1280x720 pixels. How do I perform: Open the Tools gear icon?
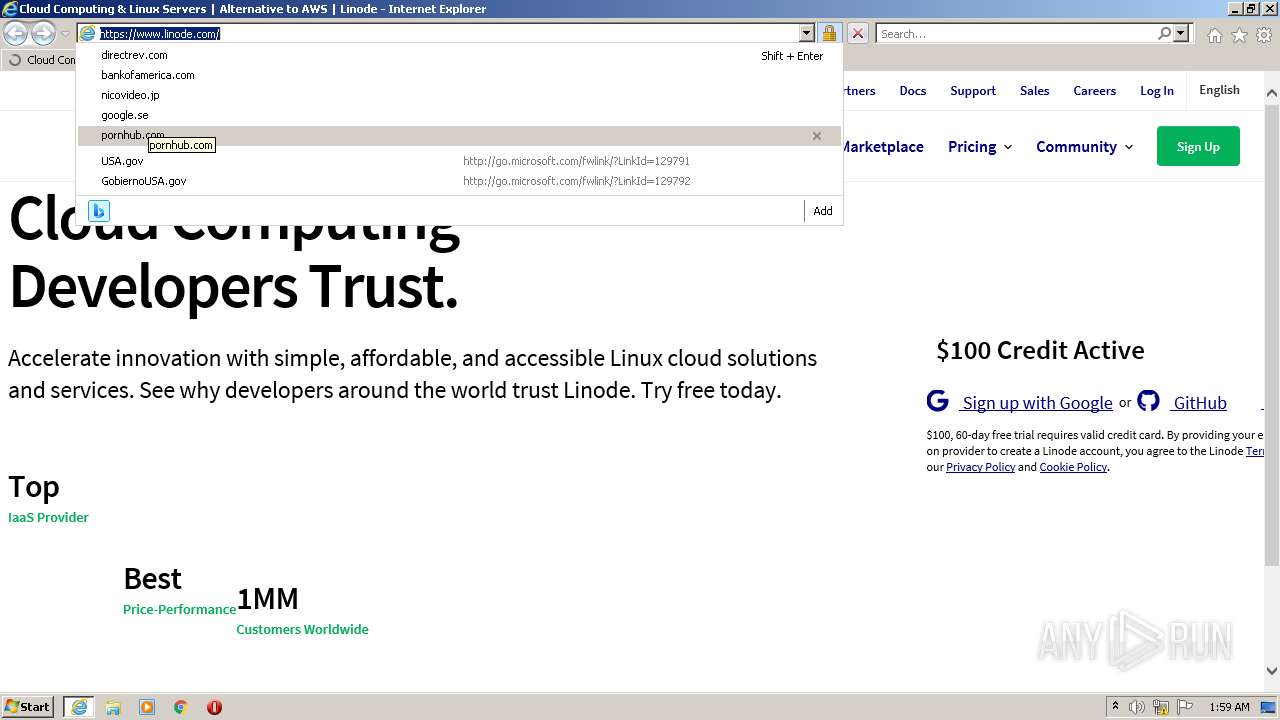[1264, 35]
